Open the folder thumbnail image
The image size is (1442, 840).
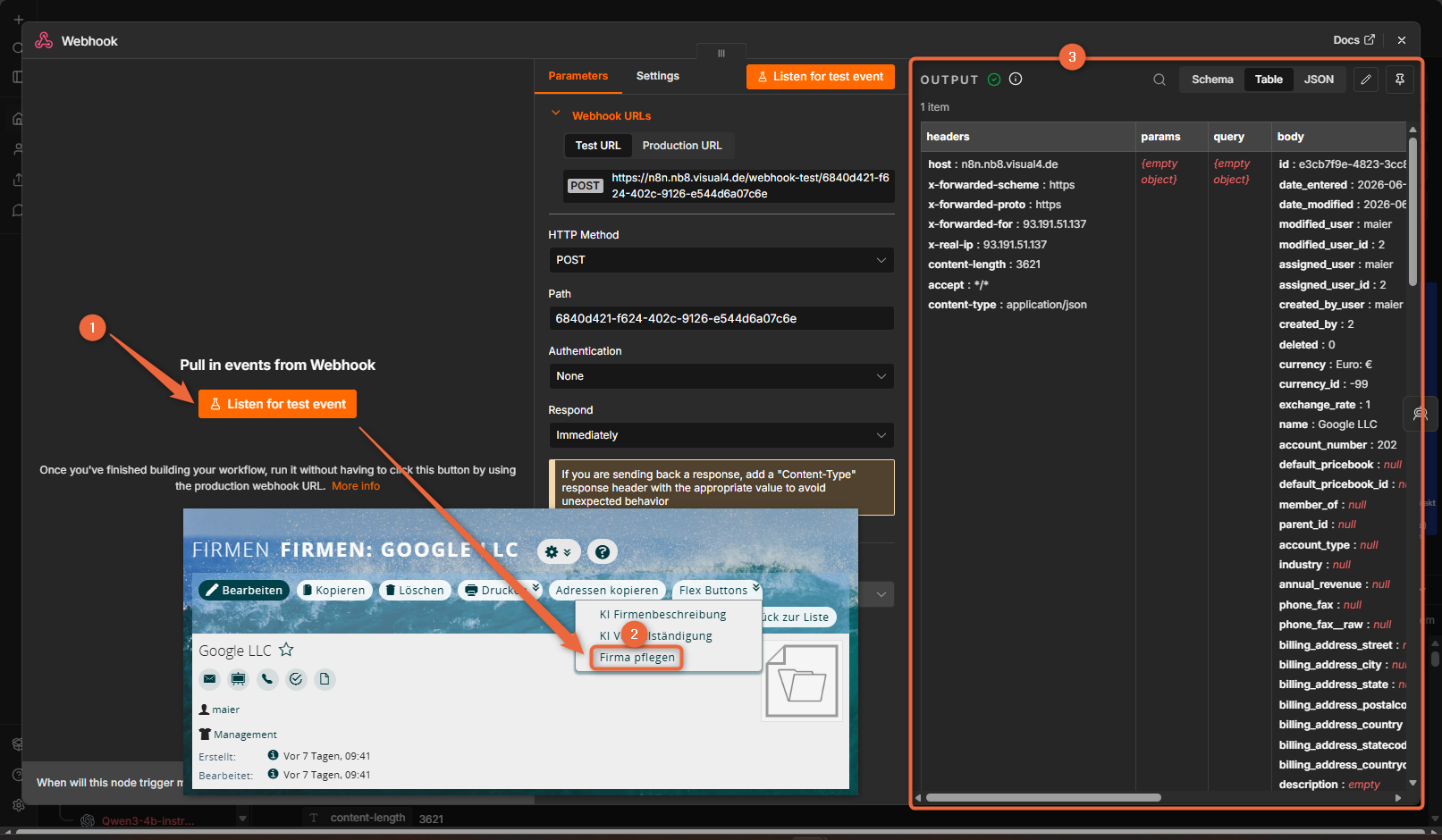(x=802, y=681)
